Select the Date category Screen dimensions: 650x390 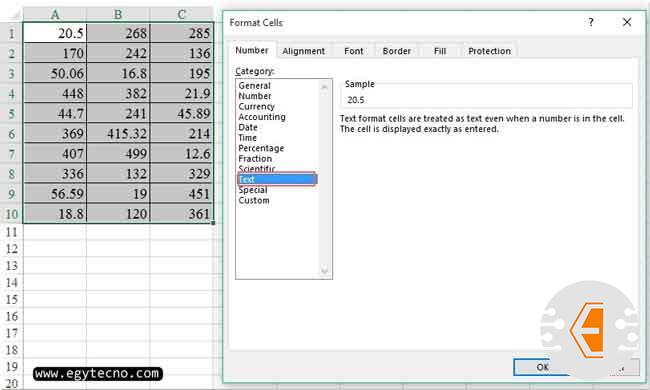tap(248, 127)
